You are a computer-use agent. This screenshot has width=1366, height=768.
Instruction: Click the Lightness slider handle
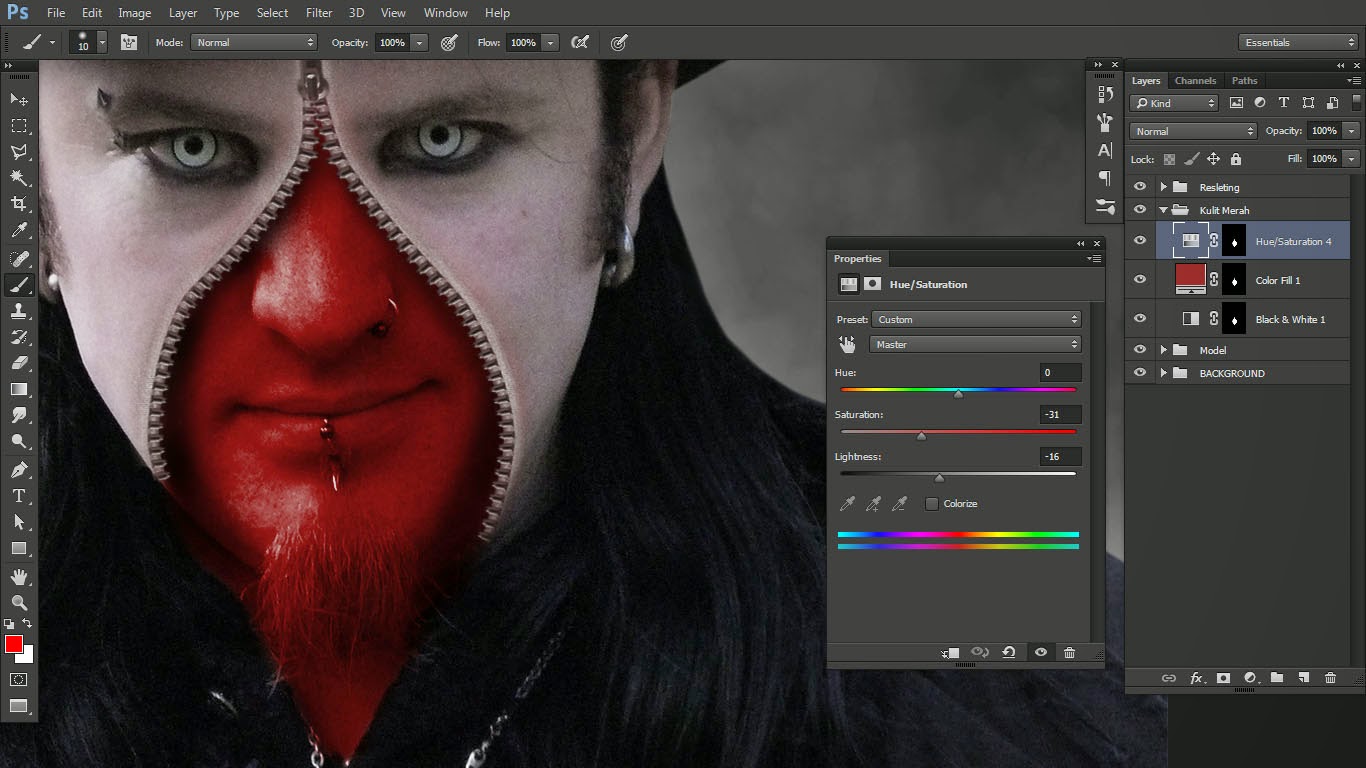tap(939, 478)
